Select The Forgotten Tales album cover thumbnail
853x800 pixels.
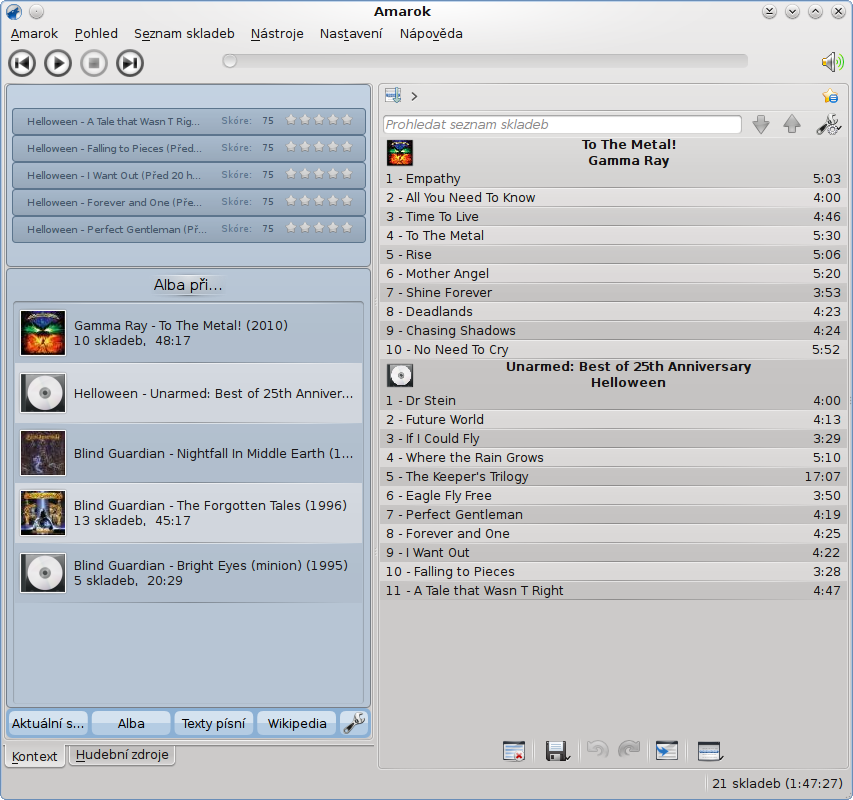coord(43,513)
